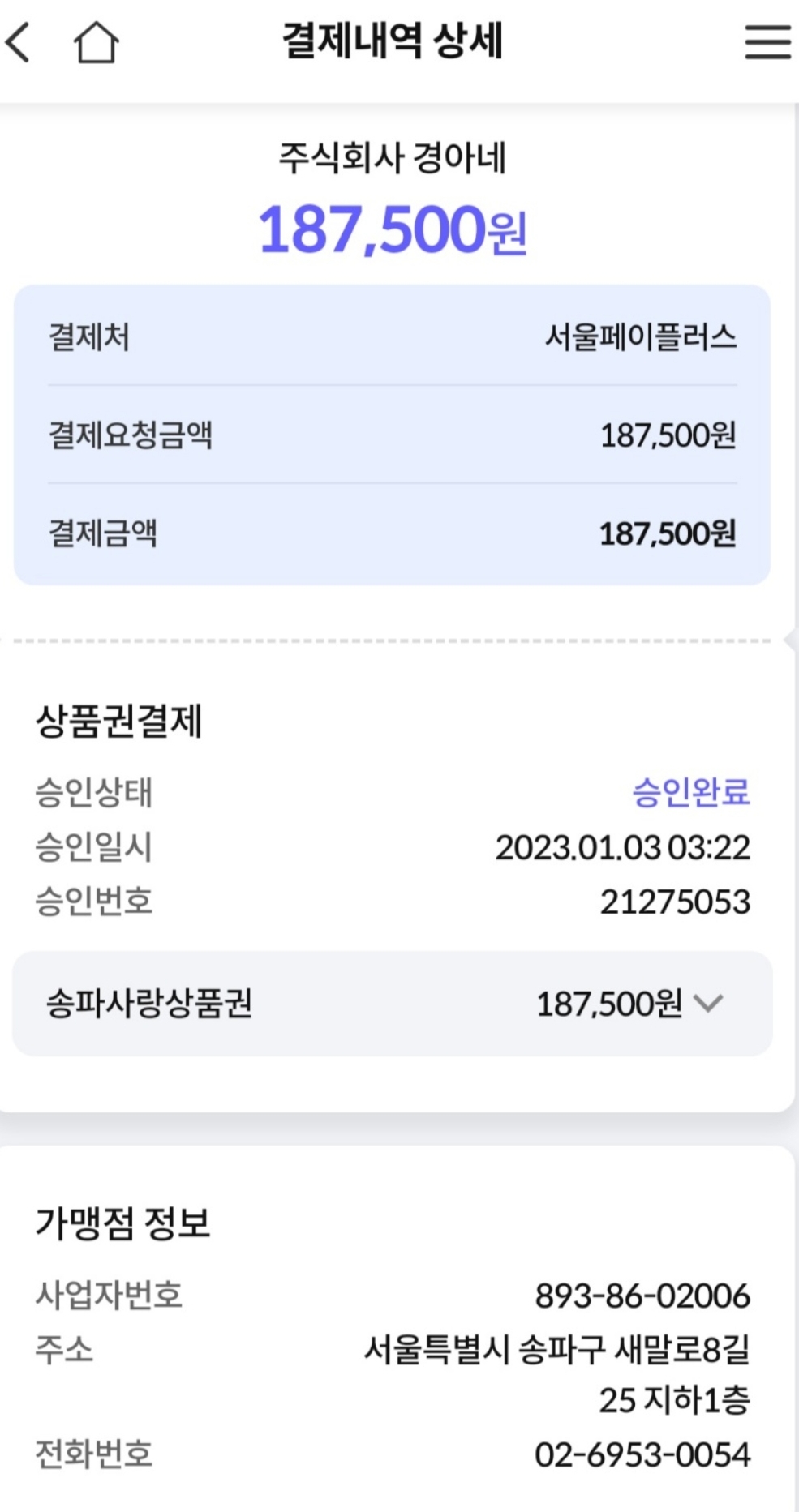The height and width of the screenshot is (1512, 799).
Task: Tap the back arrow icon
Action: tap(19, 42)
